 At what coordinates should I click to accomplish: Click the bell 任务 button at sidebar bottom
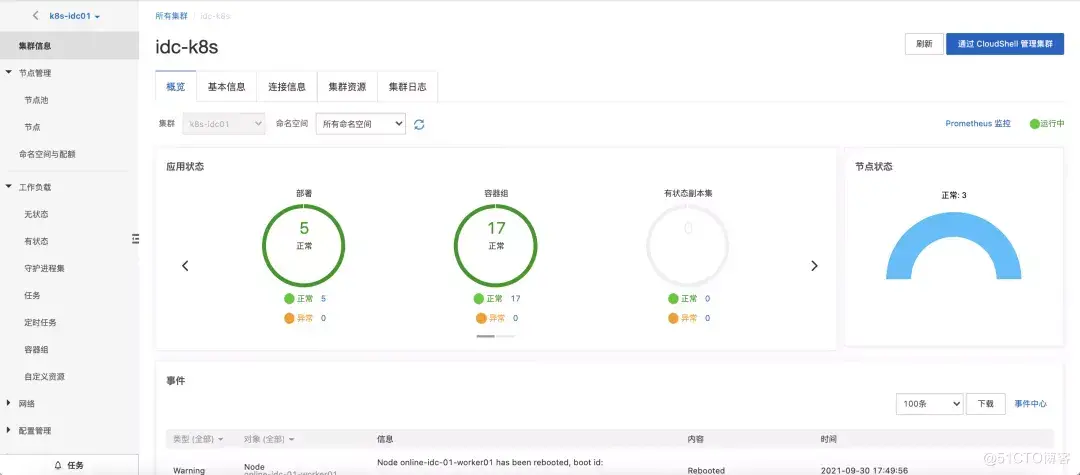click(x=69, y=465)
